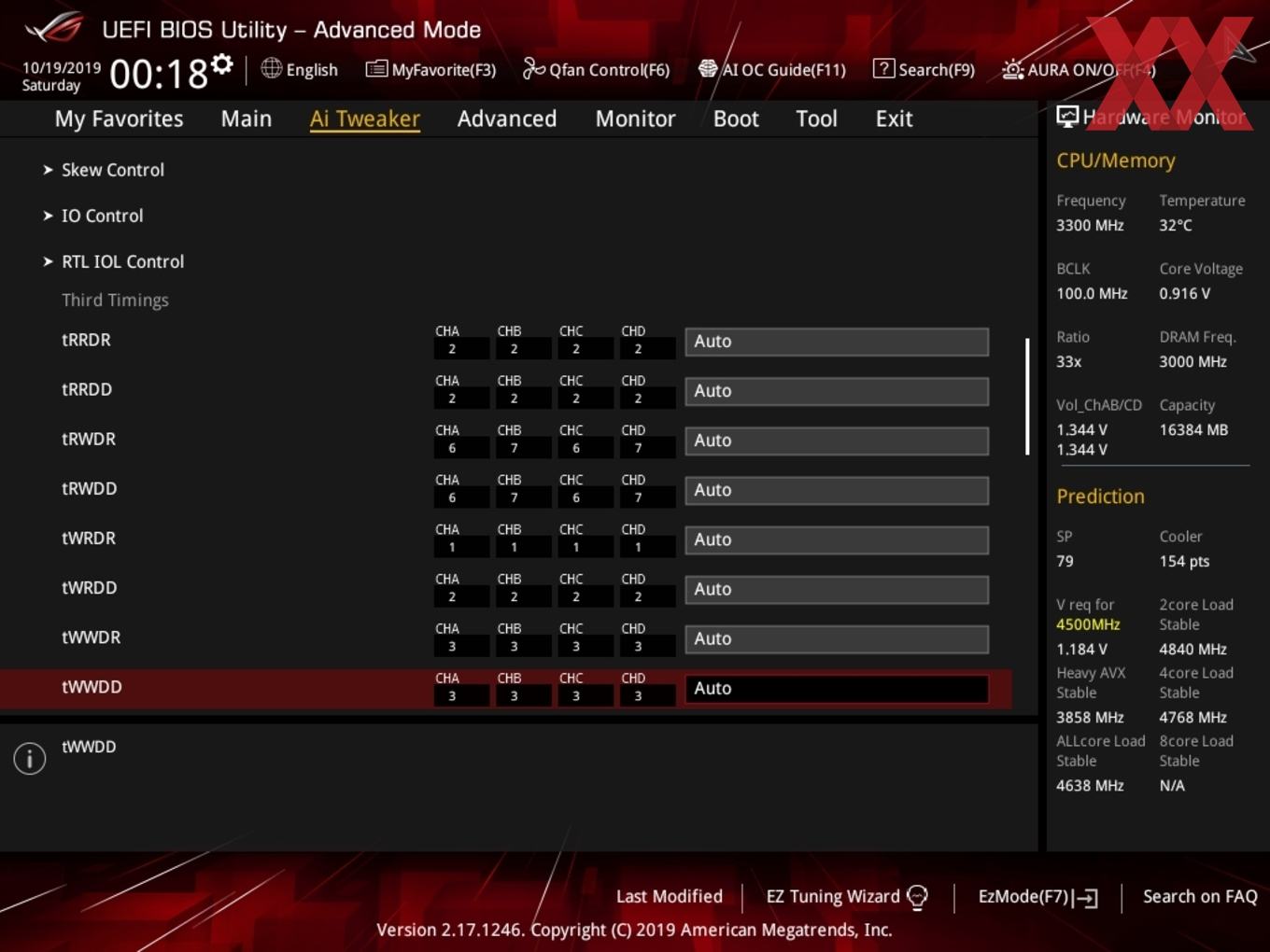
Task: Click the tWWDR row label
Action: (91, 637)
